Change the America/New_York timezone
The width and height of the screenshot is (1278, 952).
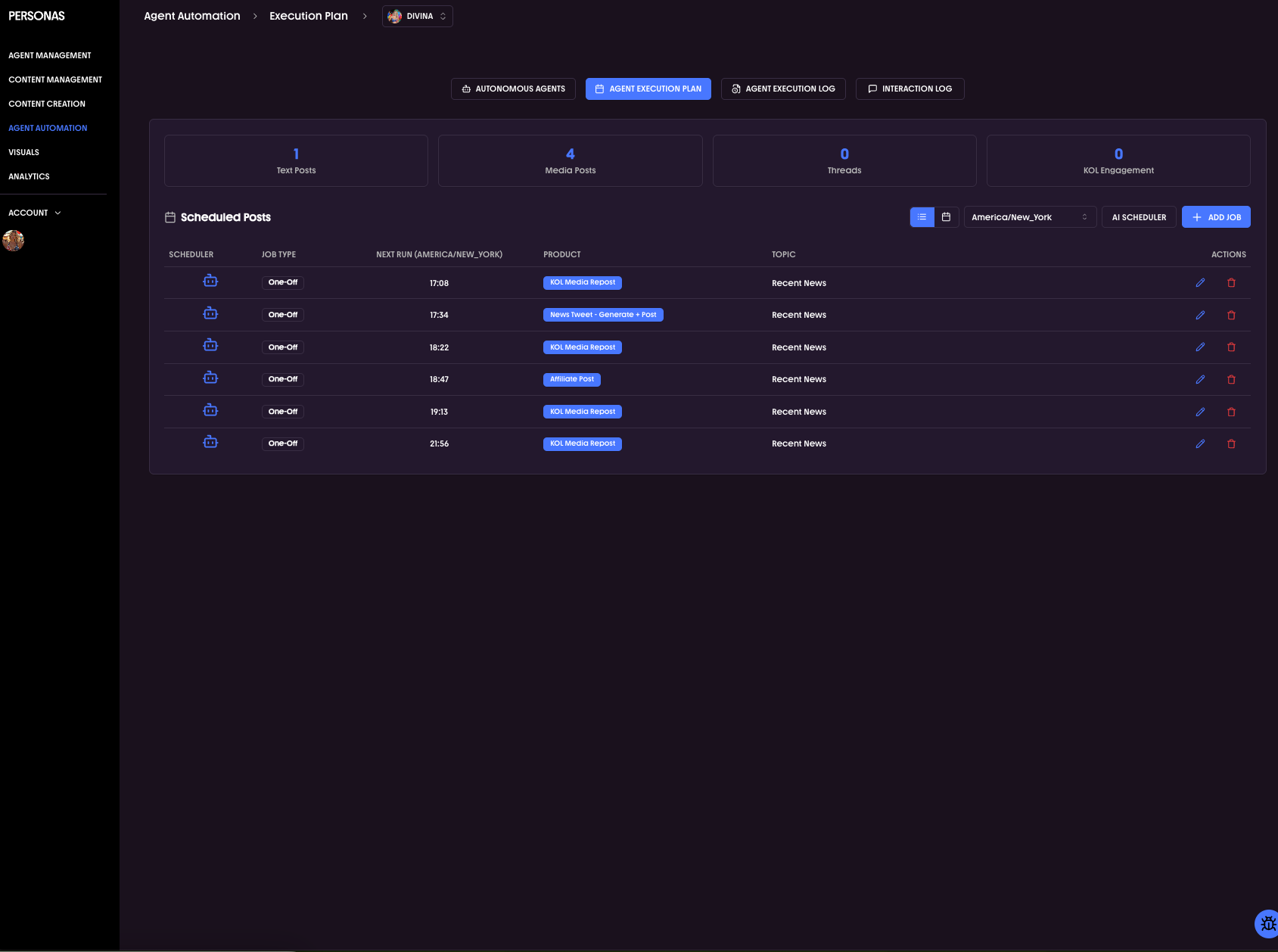(1030, 216)
